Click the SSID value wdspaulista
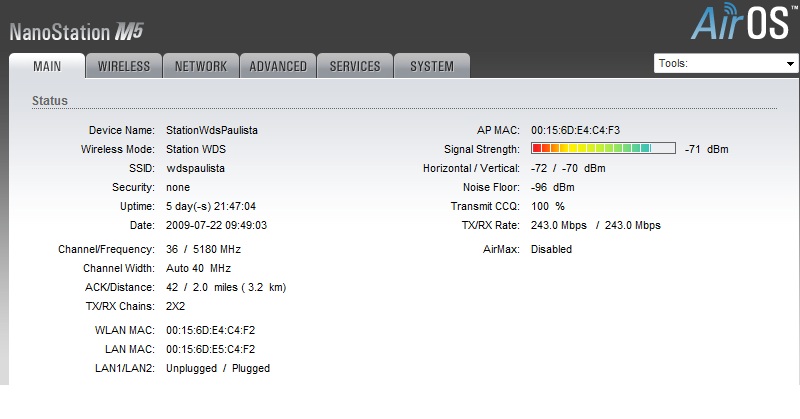This screenshot has height=419, width=800. 196,168
